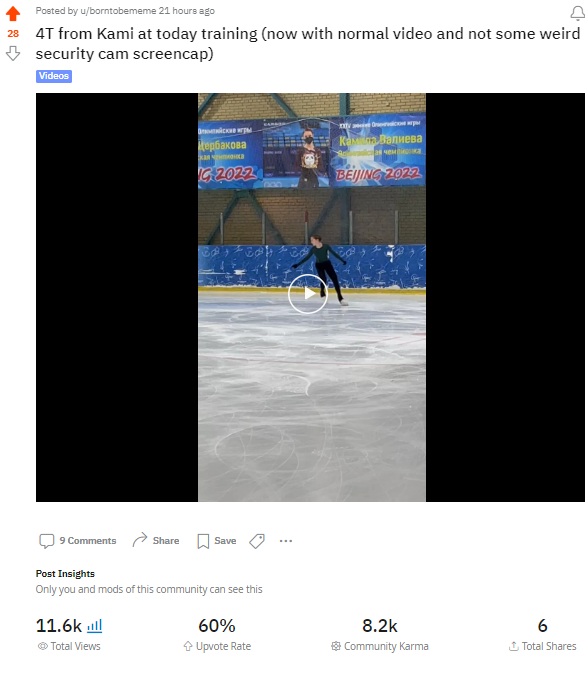Click the Videos flair tag
This screenshot has height=682, width=585.
click(x=54, y=76)
